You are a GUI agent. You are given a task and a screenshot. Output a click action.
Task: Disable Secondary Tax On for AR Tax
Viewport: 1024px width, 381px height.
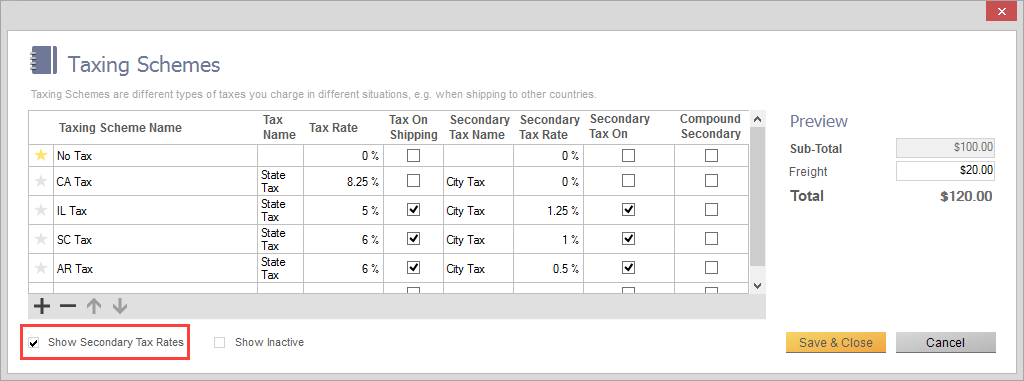628,267
